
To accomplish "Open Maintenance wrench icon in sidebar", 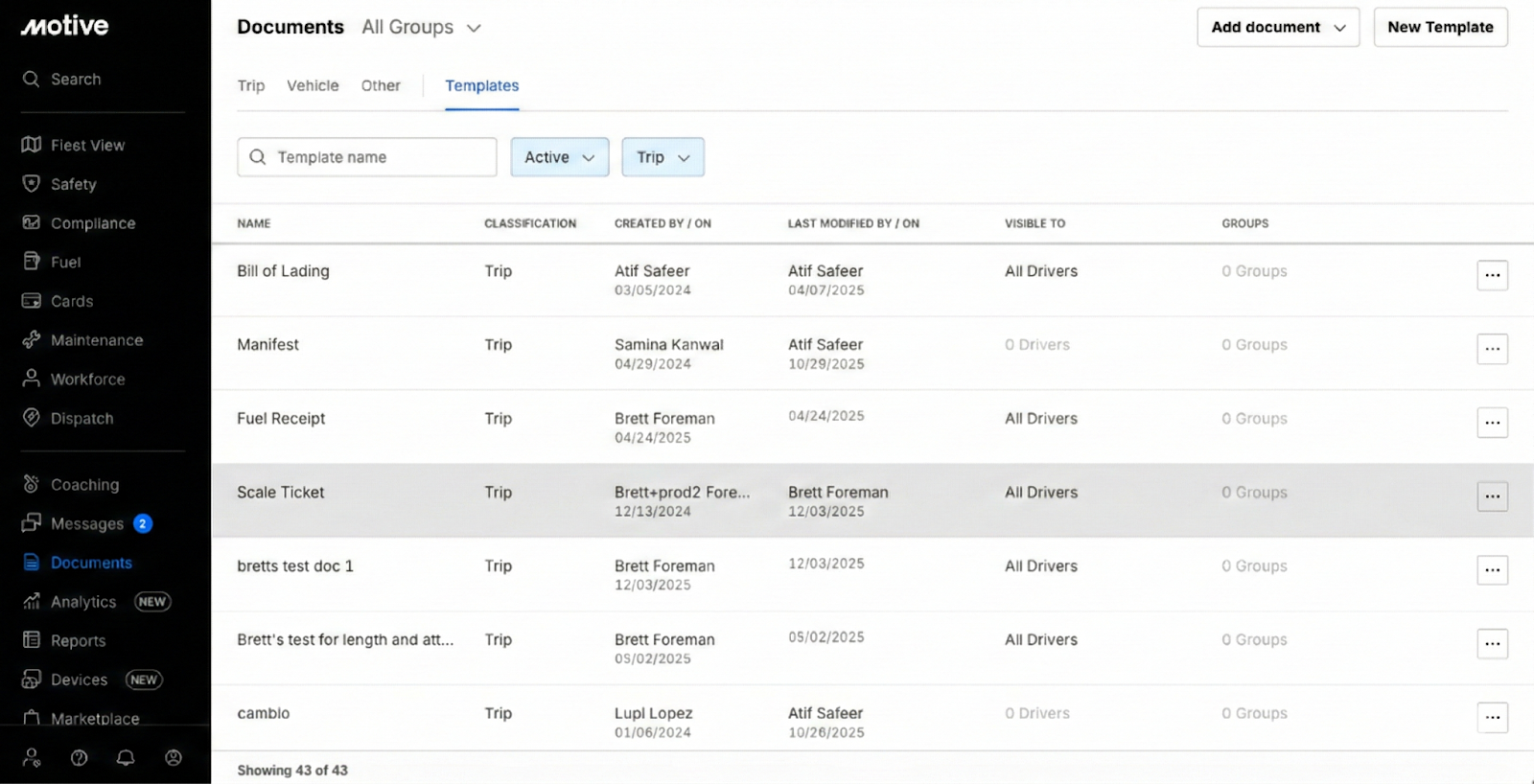I will click(x=32, y=340).
